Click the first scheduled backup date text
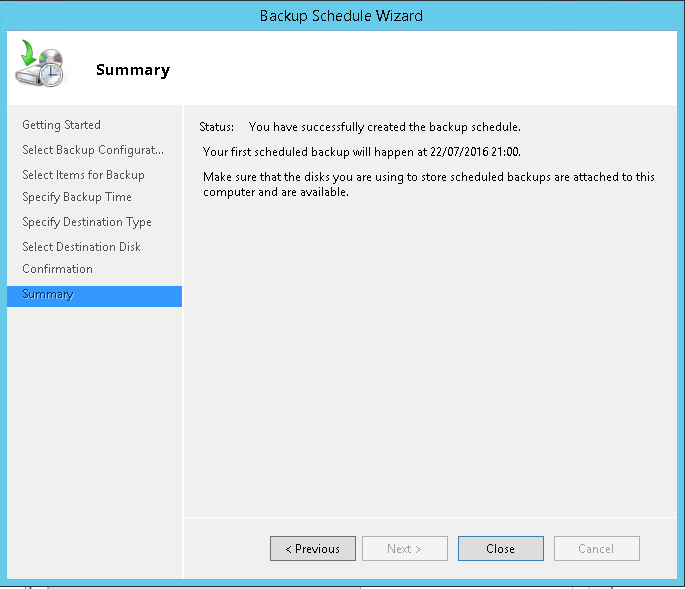 pos(362,152)
